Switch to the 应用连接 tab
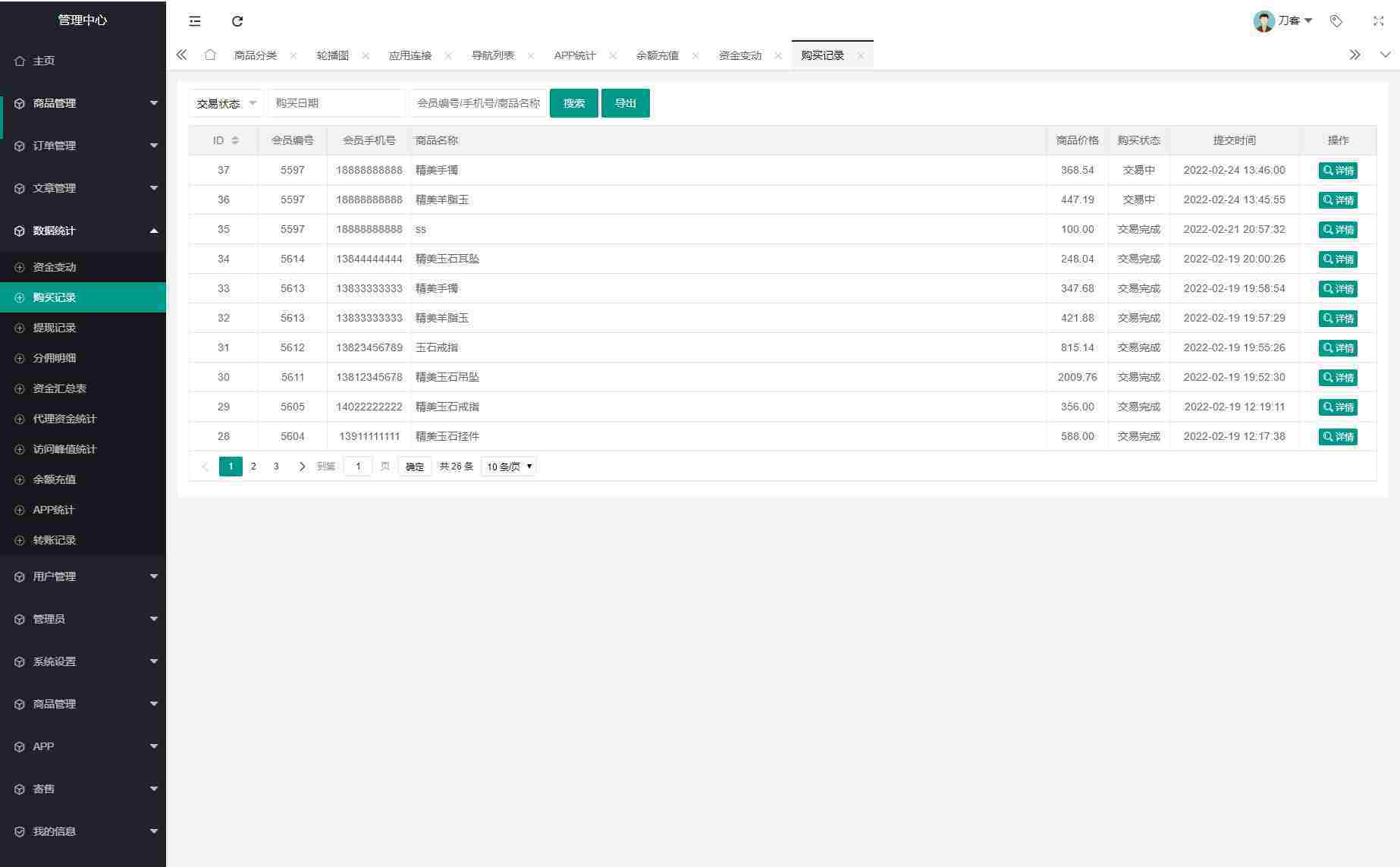The width and height of the screenshot is (1400, 867). tap(410, 55)
